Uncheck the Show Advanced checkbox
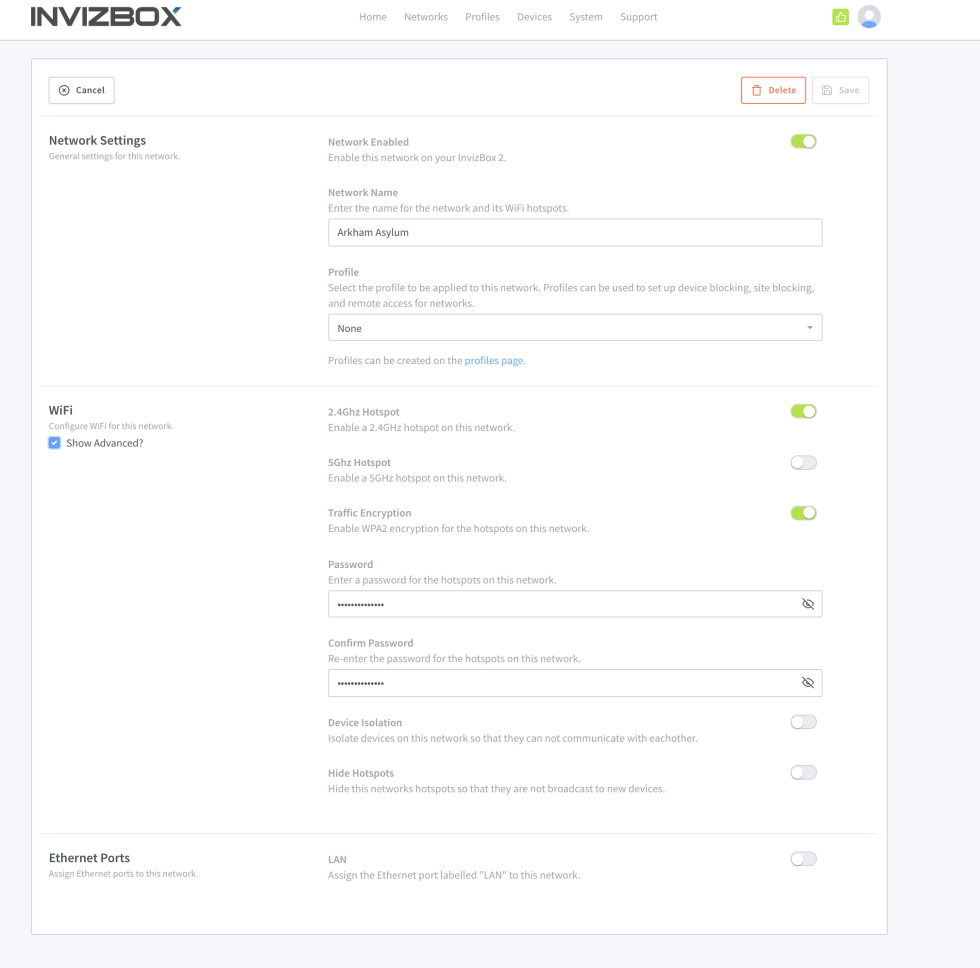Screen dimensions: 980x968 pyautogui.click(x=54, y=442)
